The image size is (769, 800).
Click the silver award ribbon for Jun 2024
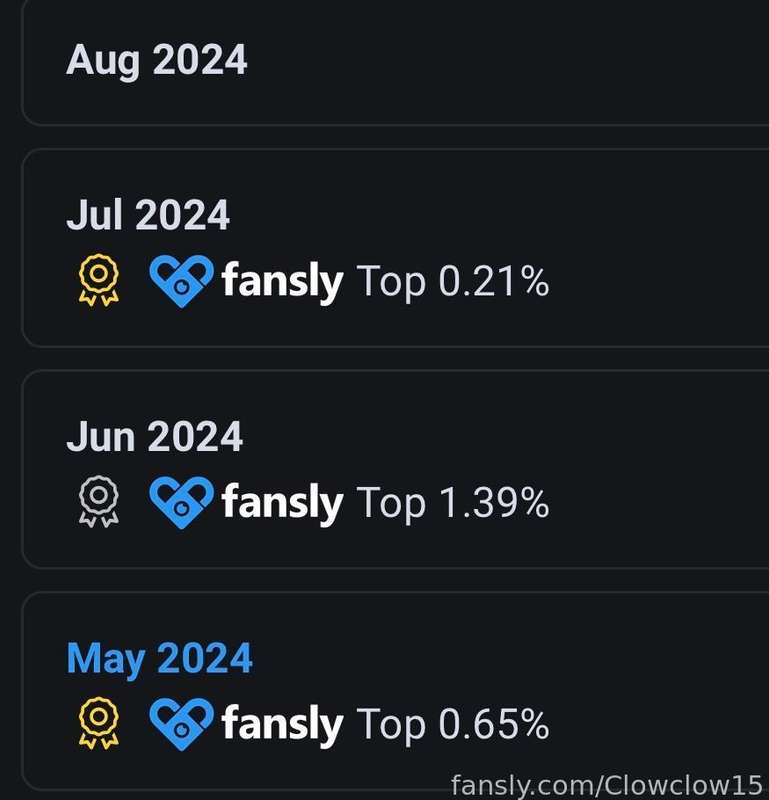click(x=98, y=502)
